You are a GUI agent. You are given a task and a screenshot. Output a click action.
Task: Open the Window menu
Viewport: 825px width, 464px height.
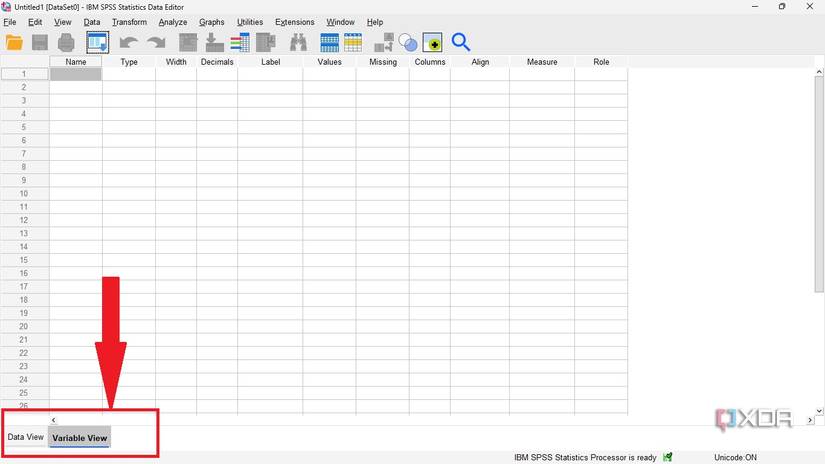coord(340,22)
